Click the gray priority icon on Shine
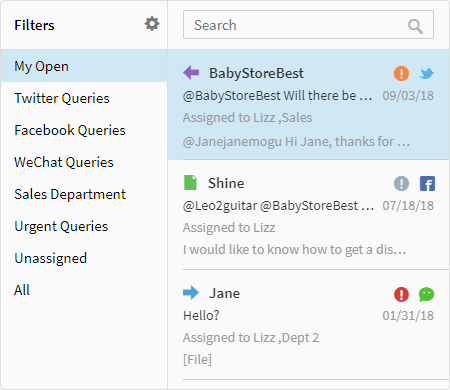Screen dimensions: 450x390 tap(401, 183)
